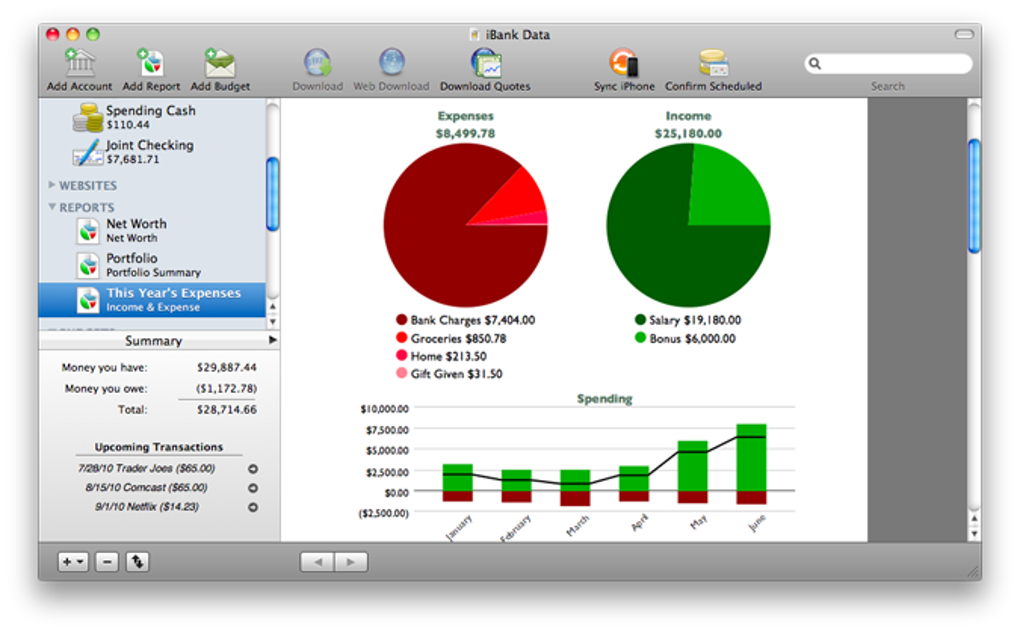Click the Groceries legend color swatch
This screenshot has width=1020, height=633.
[401, 338]
